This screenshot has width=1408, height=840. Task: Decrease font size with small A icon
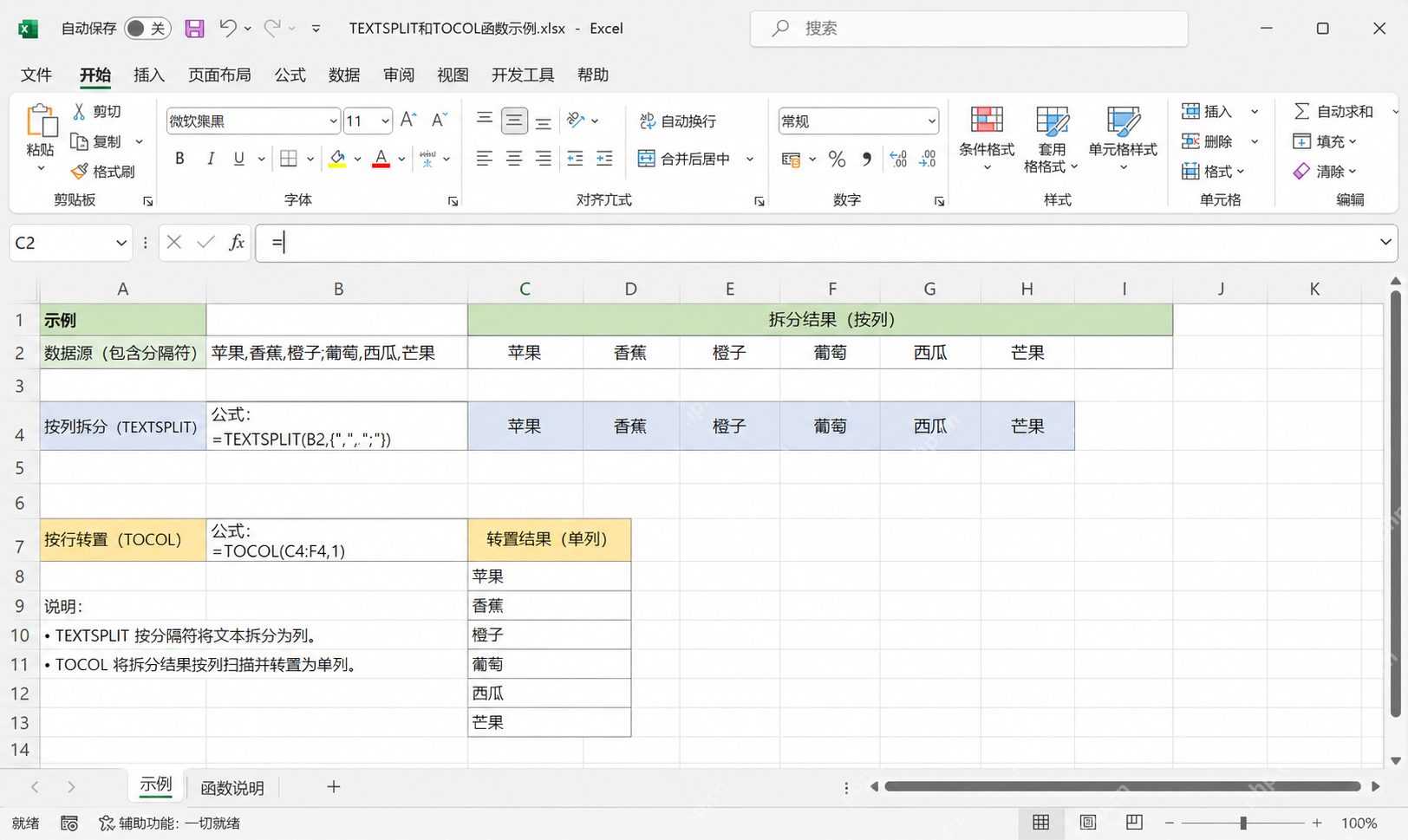(440, 120)
